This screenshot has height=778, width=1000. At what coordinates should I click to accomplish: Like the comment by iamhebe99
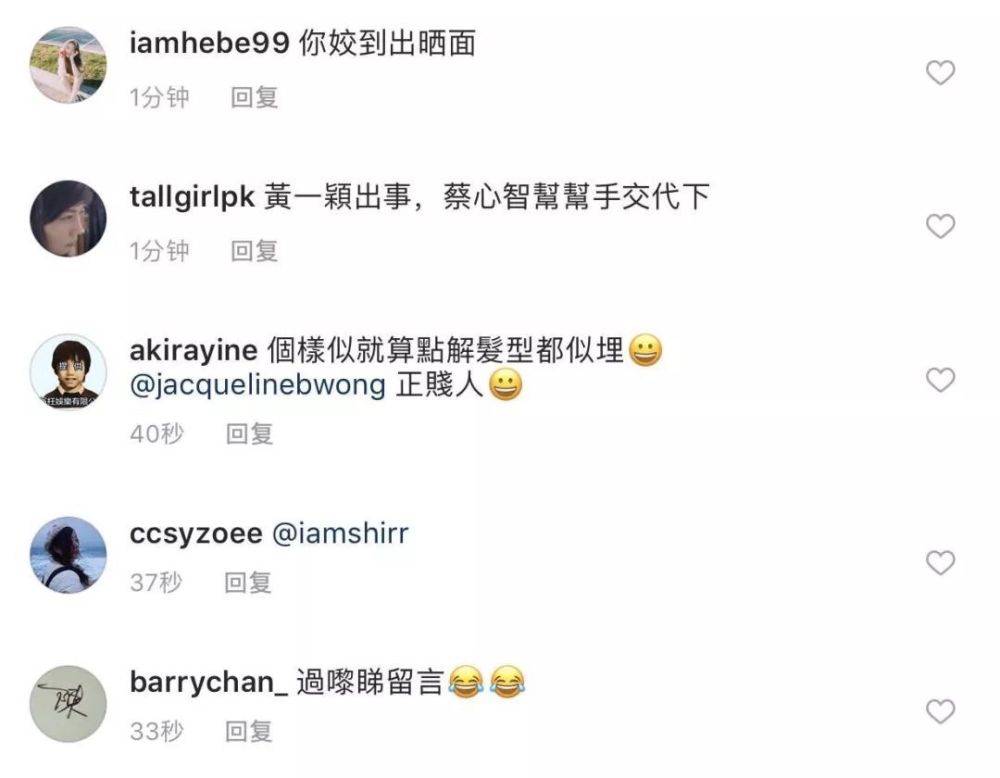coord(940,73)
